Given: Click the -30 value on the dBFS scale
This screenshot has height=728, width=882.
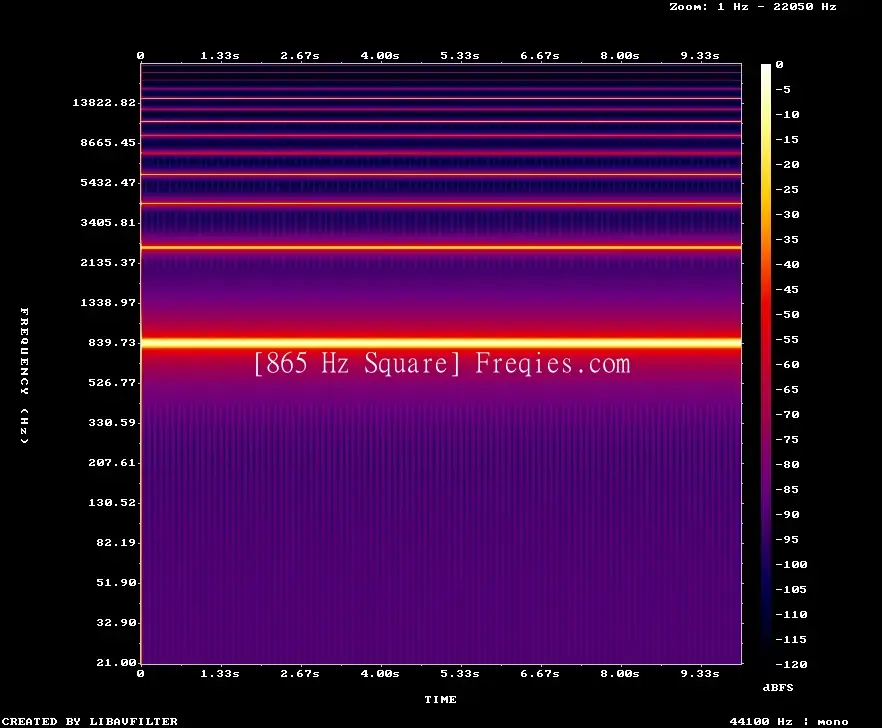Looking at the screenshot, I should (787, 214).
